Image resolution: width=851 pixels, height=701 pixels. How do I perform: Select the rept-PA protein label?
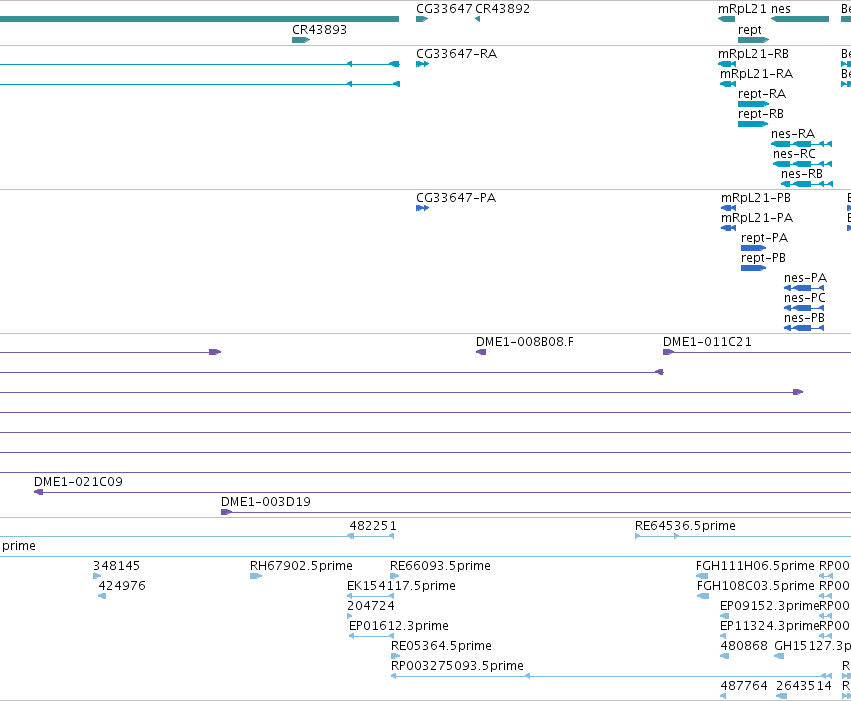point(764,238)
